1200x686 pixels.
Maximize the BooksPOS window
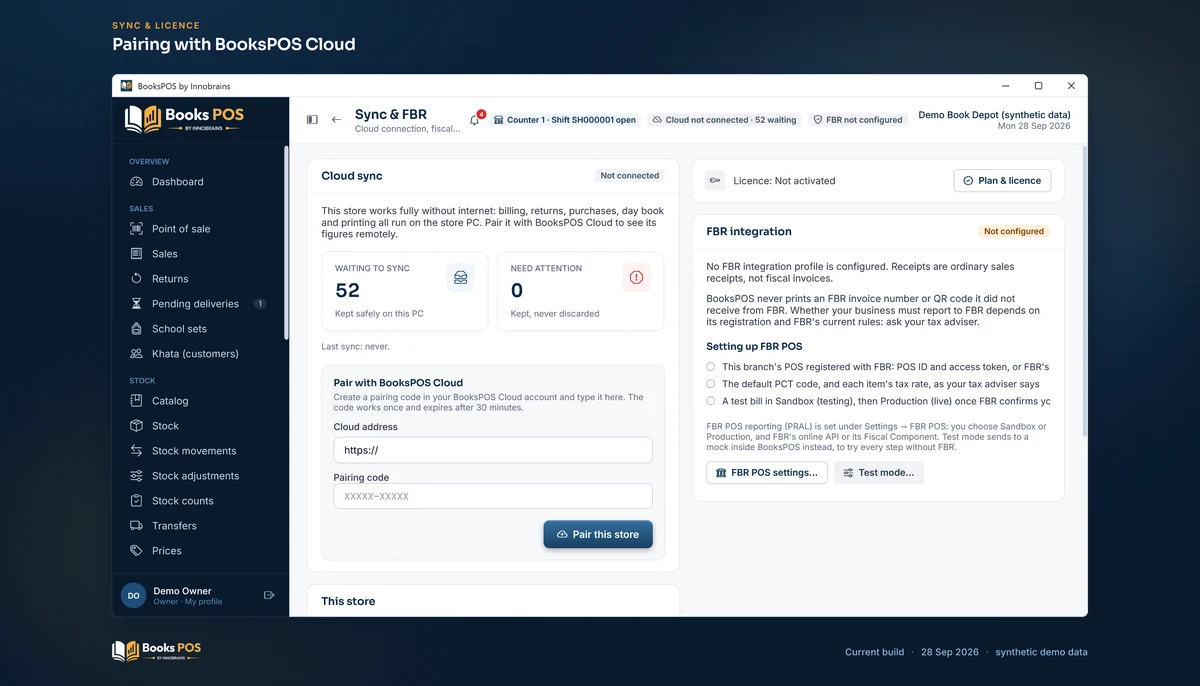pyautogui.click(x=1038, y=86)
